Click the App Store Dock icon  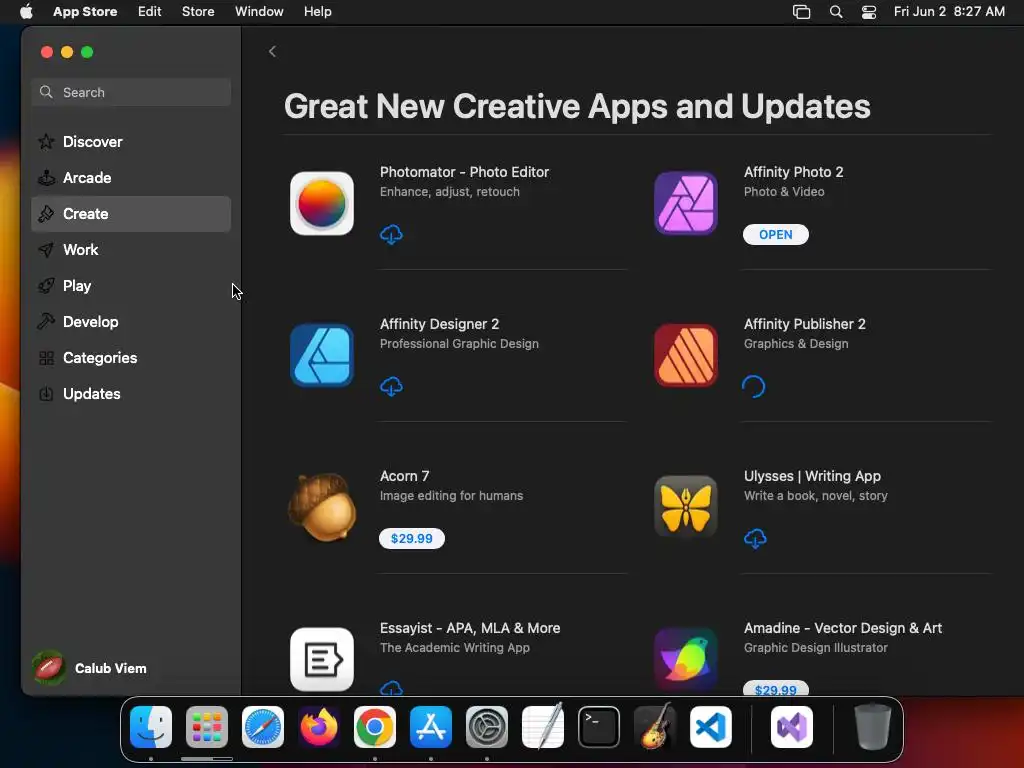[x=431, y=727]
